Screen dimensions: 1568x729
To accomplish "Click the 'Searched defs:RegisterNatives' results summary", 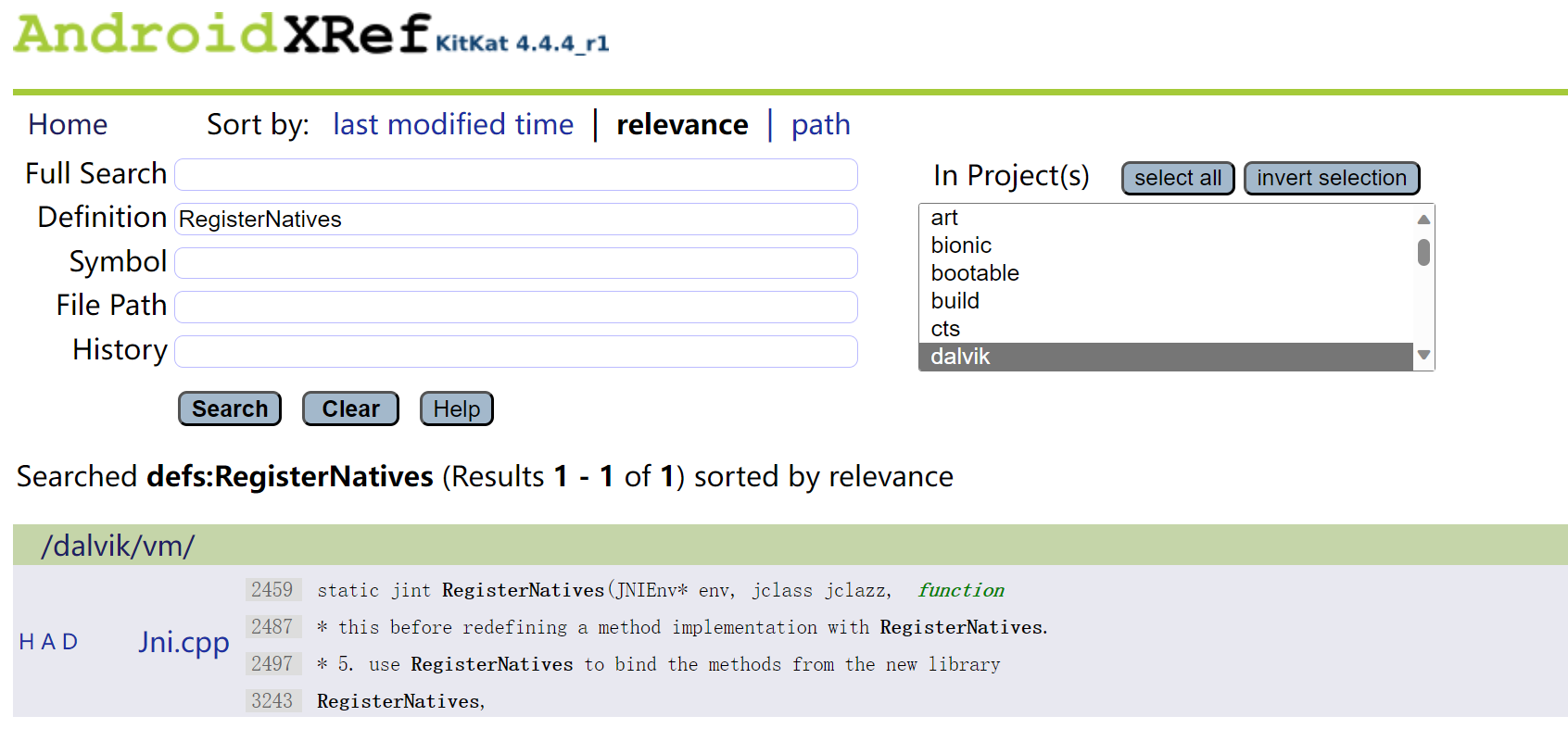I will coord(485,476).
